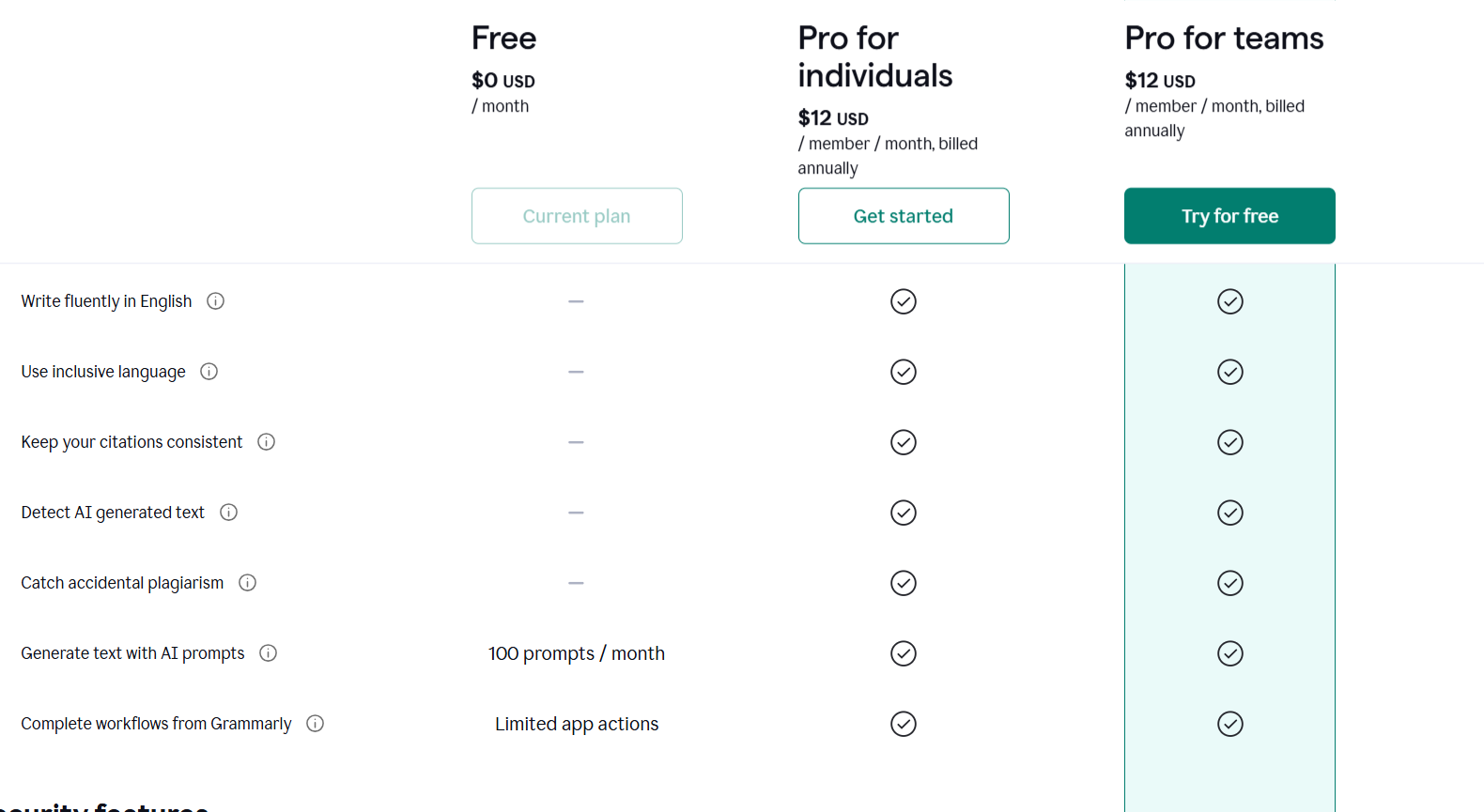Open info for Generate text with AI prompts

tap(269, 653)
